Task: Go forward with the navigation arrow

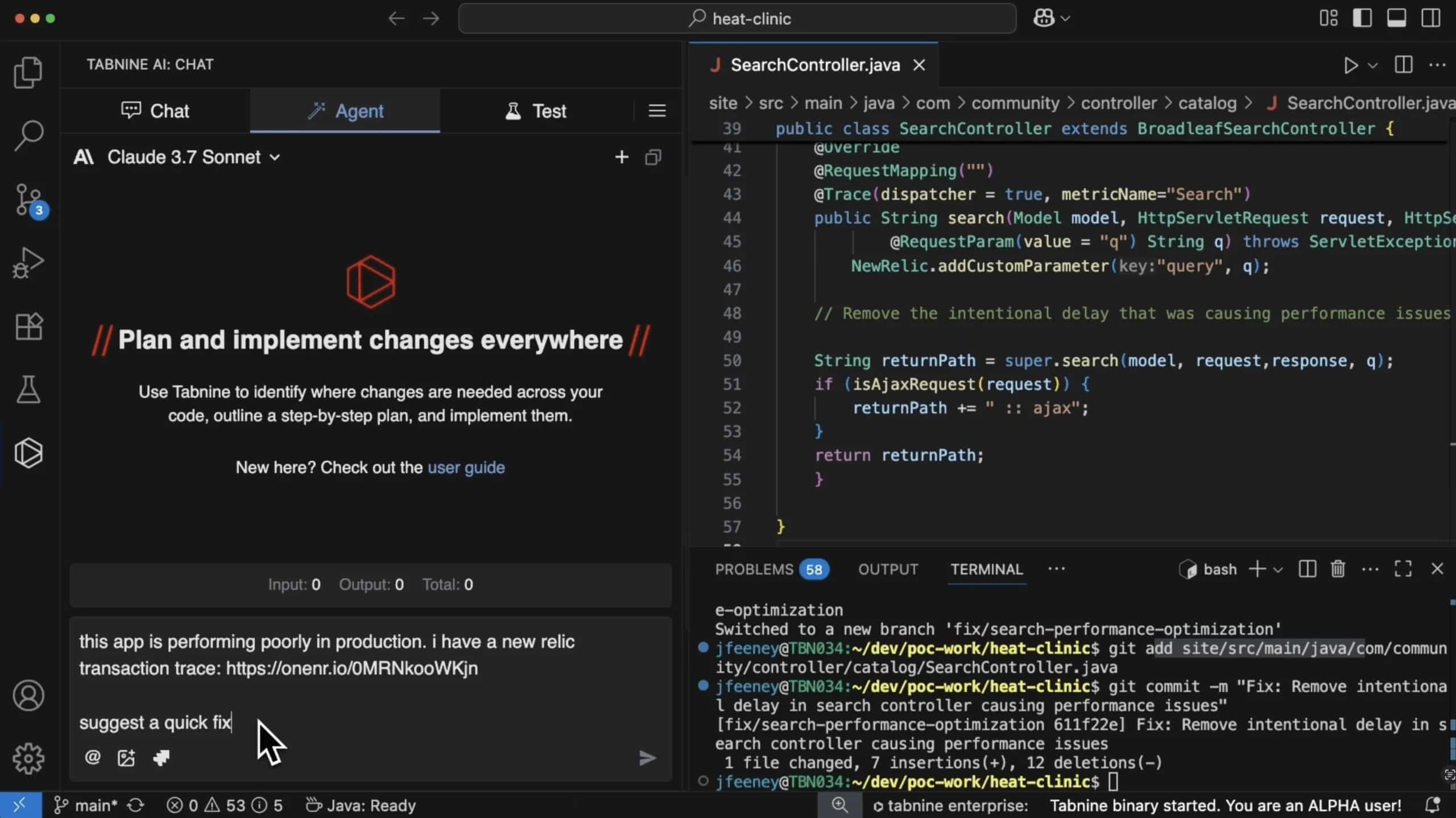Action: pyautogui.click(x=431, y=18)
